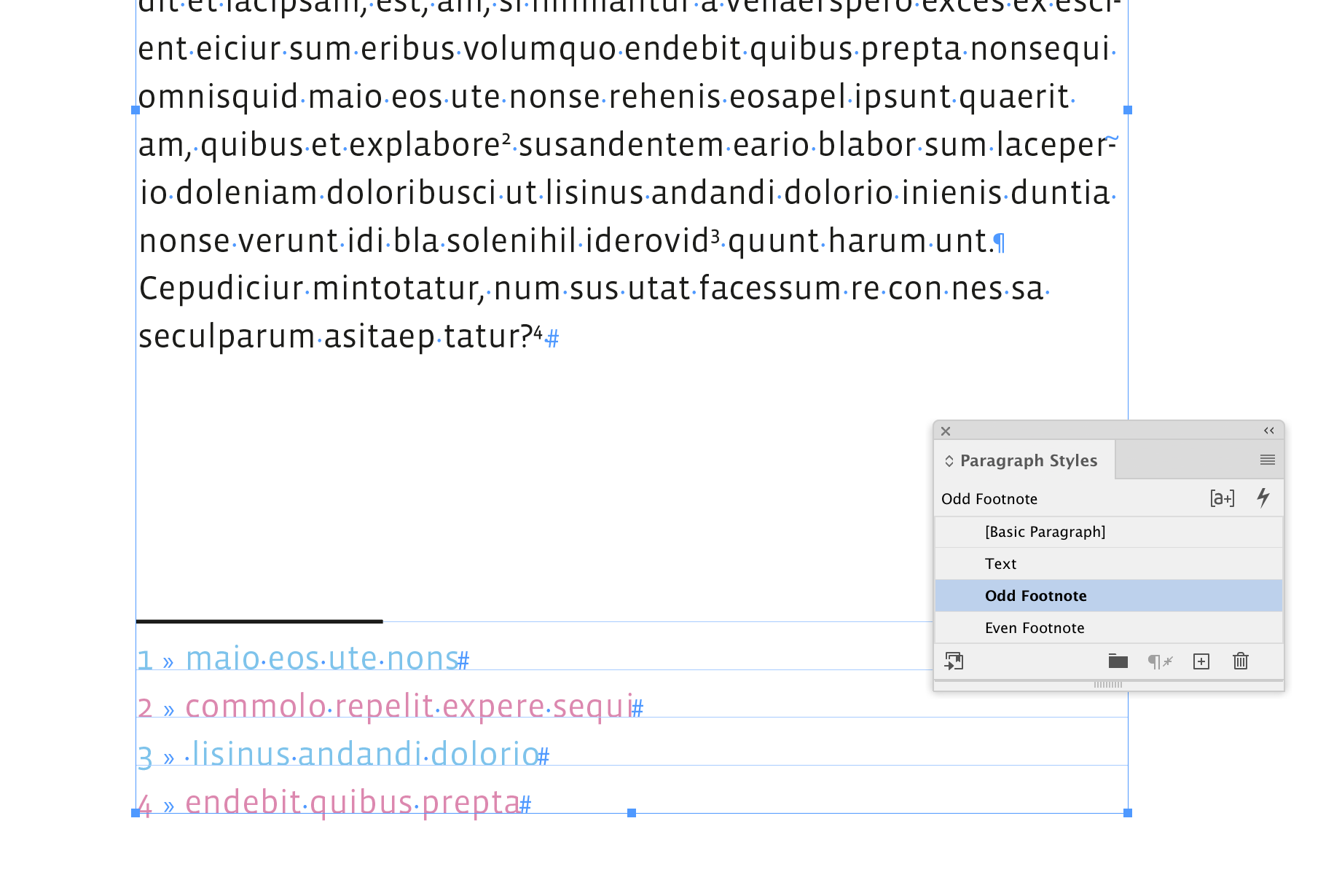Apply the Text paragraph style
This screenshot has height=896, width=1342.
tap(1000, 563)
